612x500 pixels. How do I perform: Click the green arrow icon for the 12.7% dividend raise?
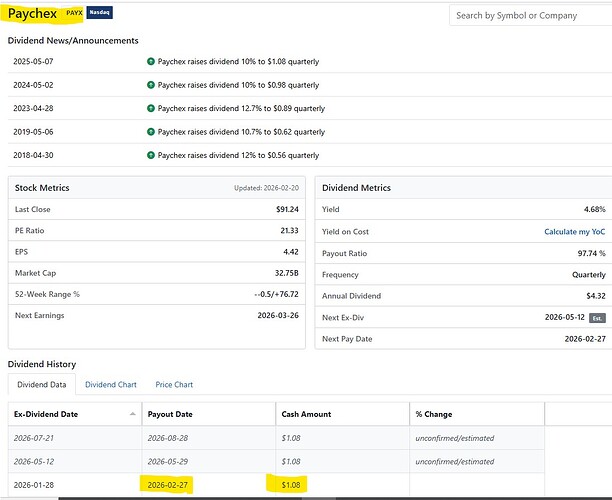[x=151, y=108]
